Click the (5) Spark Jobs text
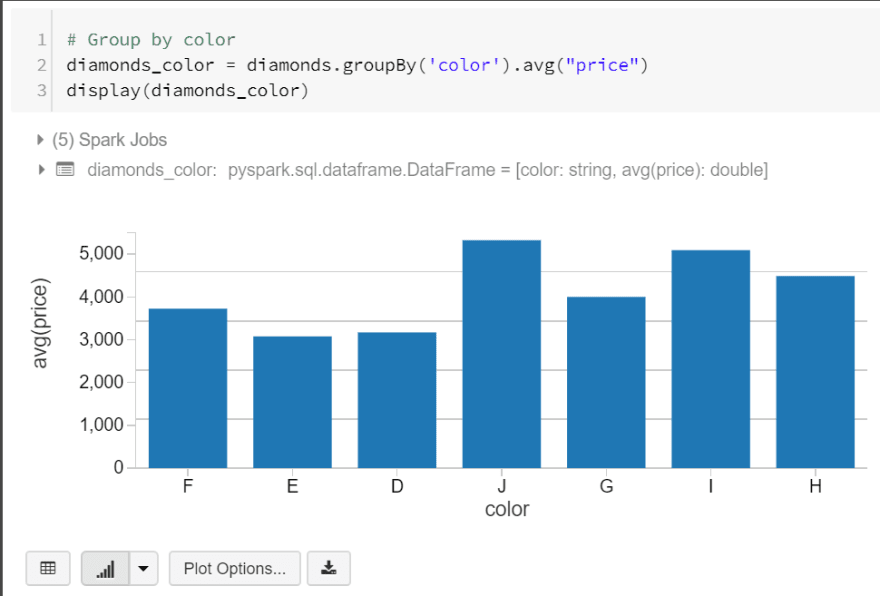The height and width of the screenshot is (596, 880). click(109, 140)
